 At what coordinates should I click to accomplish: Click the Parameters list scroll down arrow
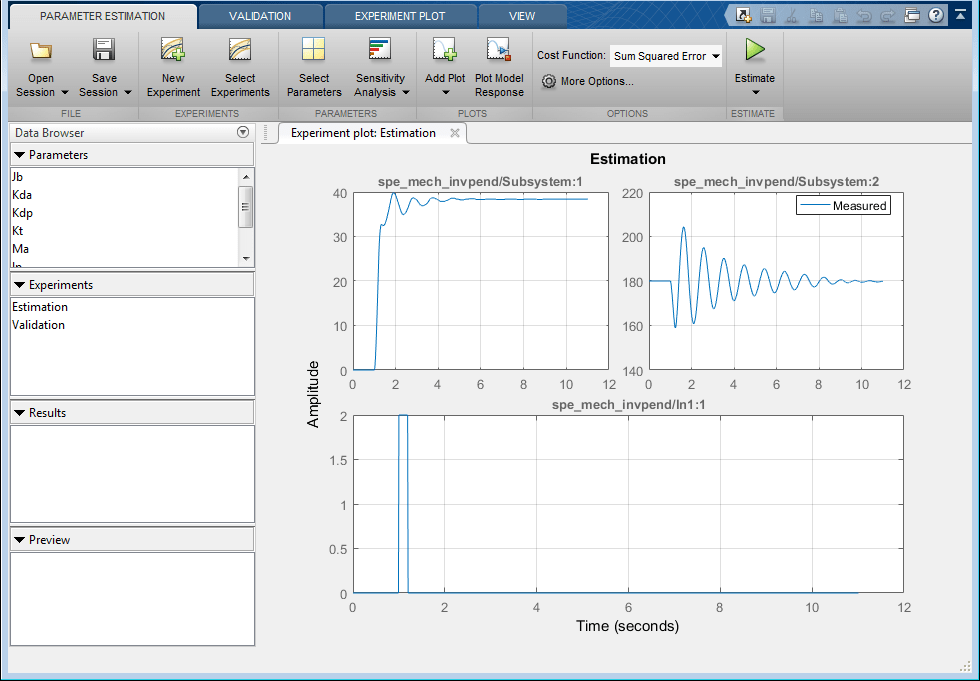(x=246, y=259)
